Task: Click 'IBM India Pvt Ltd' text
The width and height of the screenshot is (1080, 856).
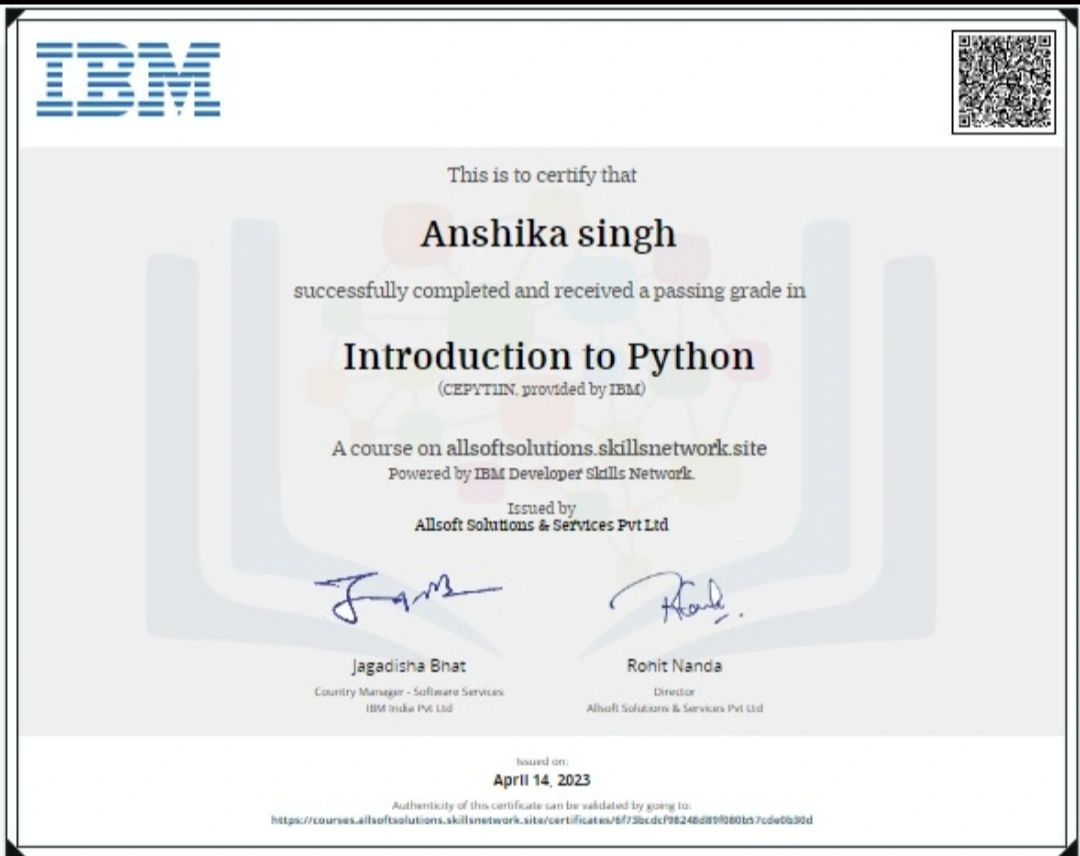Action: coord(409,708)
